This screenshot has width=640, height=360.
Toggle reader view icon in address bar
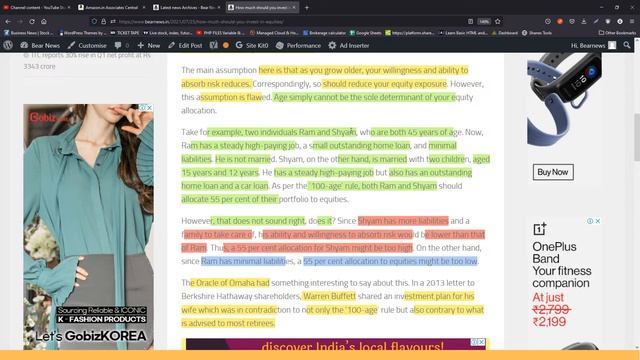click(x=470, y=21)
